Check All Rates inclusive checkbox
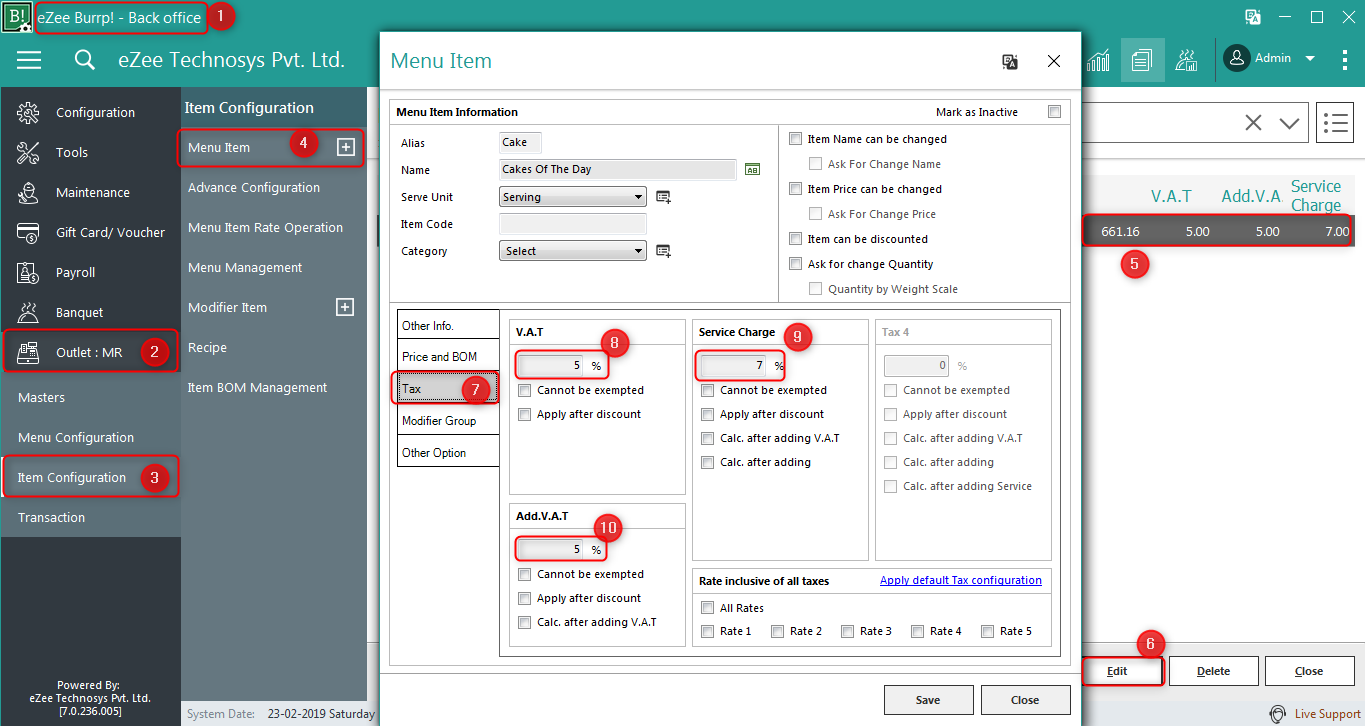Viewport: 1365px width, 726px height. 707,608
